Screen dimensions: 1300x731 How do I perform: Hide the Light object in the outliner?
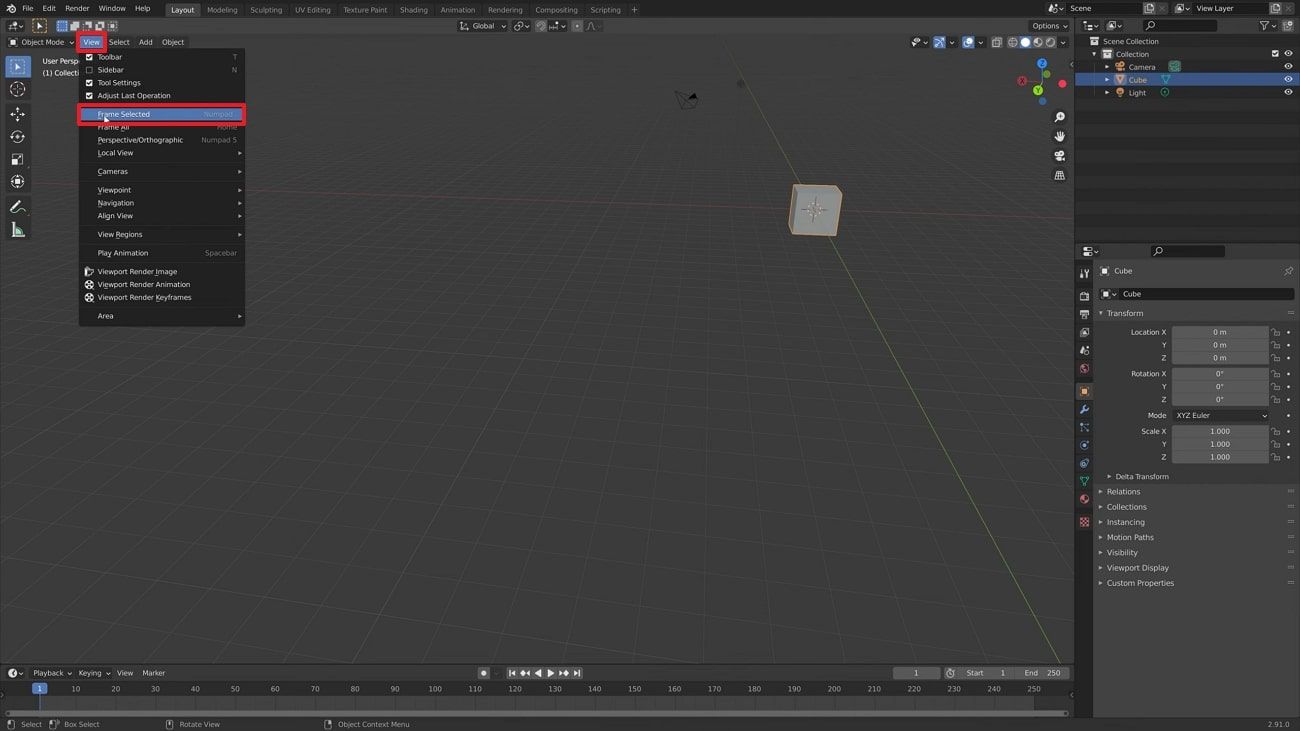[1288, 92]
